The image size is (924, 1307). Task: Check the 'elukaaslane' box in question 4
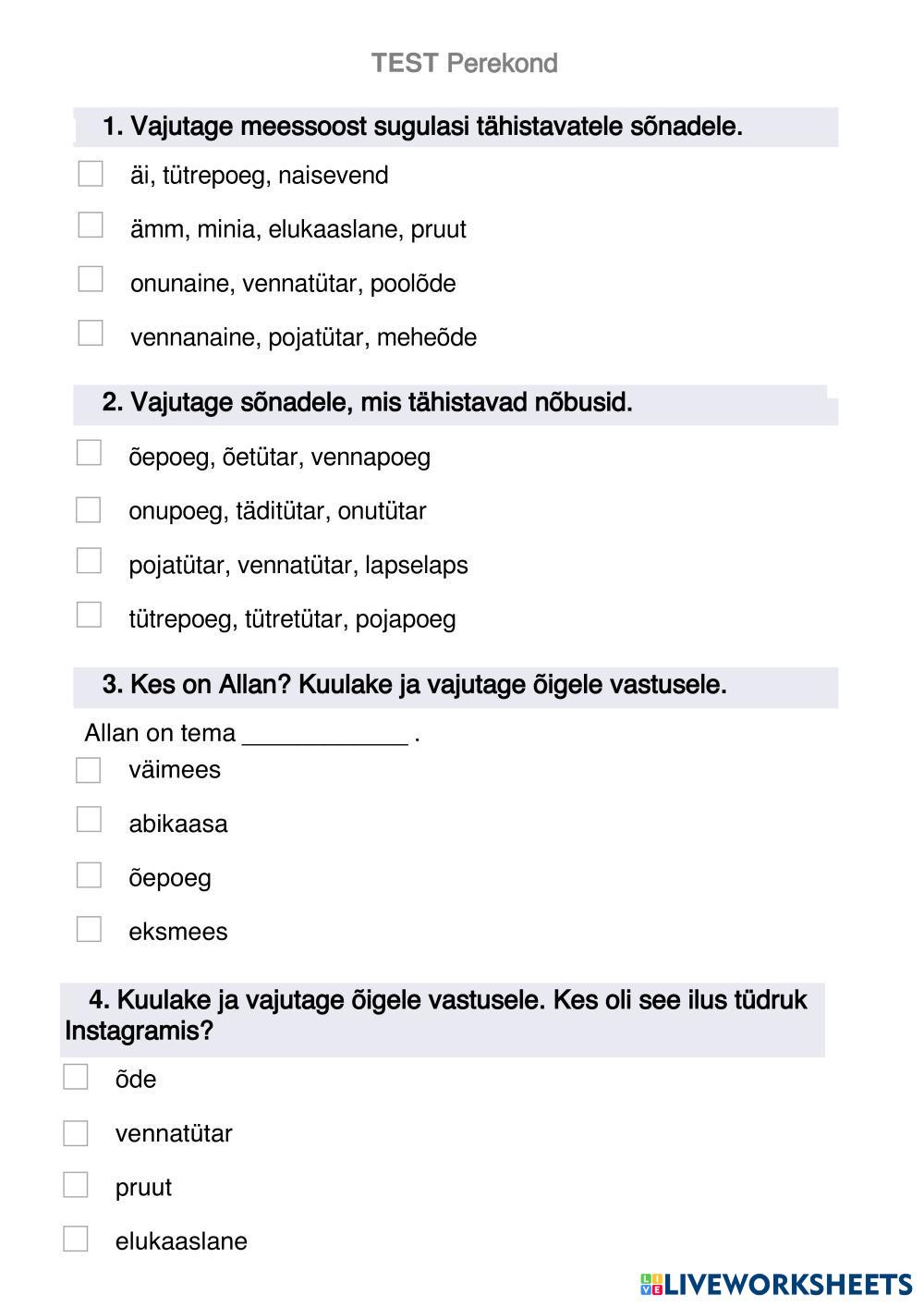pyautogui.click(x=76, y=1240)
